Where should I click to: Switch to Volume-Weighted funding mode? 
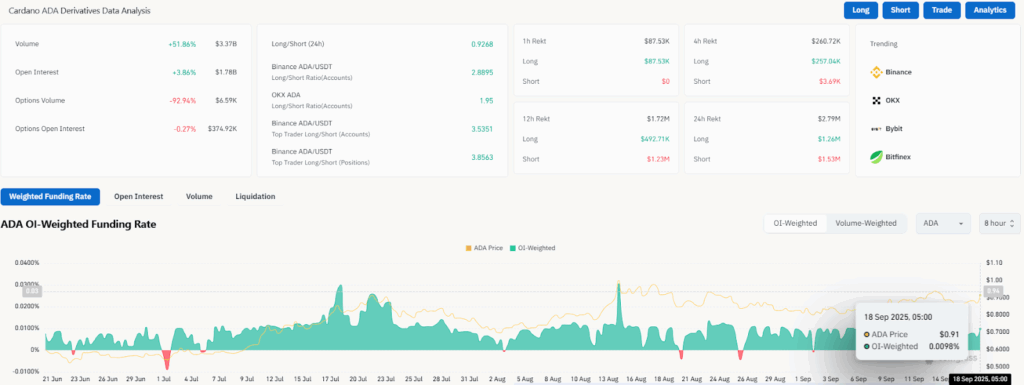(x=867, y=223)
